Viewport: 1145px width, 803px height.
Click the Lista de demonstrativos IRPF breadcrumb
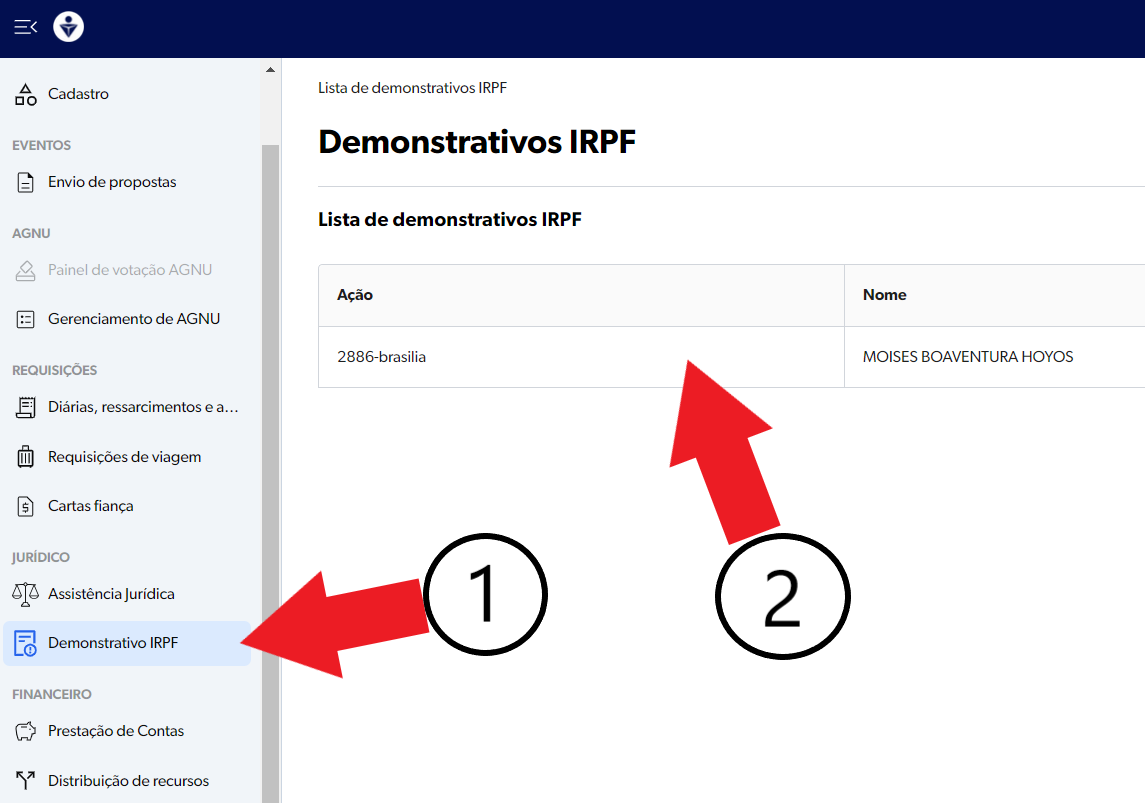click(412, 88)
